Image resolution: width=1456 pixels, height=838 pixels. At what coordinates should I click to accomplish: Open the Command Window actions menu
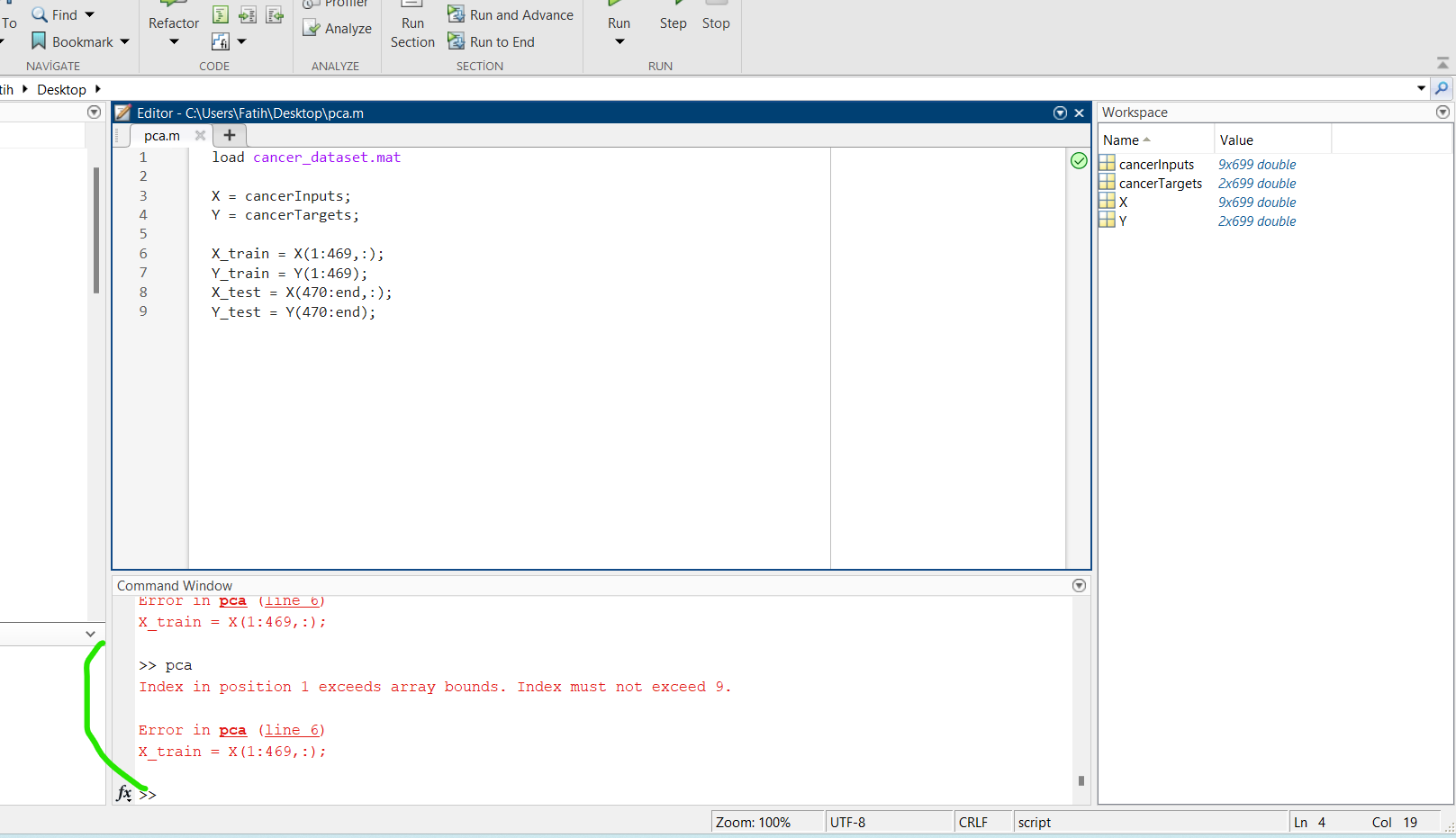(1079, 586)
